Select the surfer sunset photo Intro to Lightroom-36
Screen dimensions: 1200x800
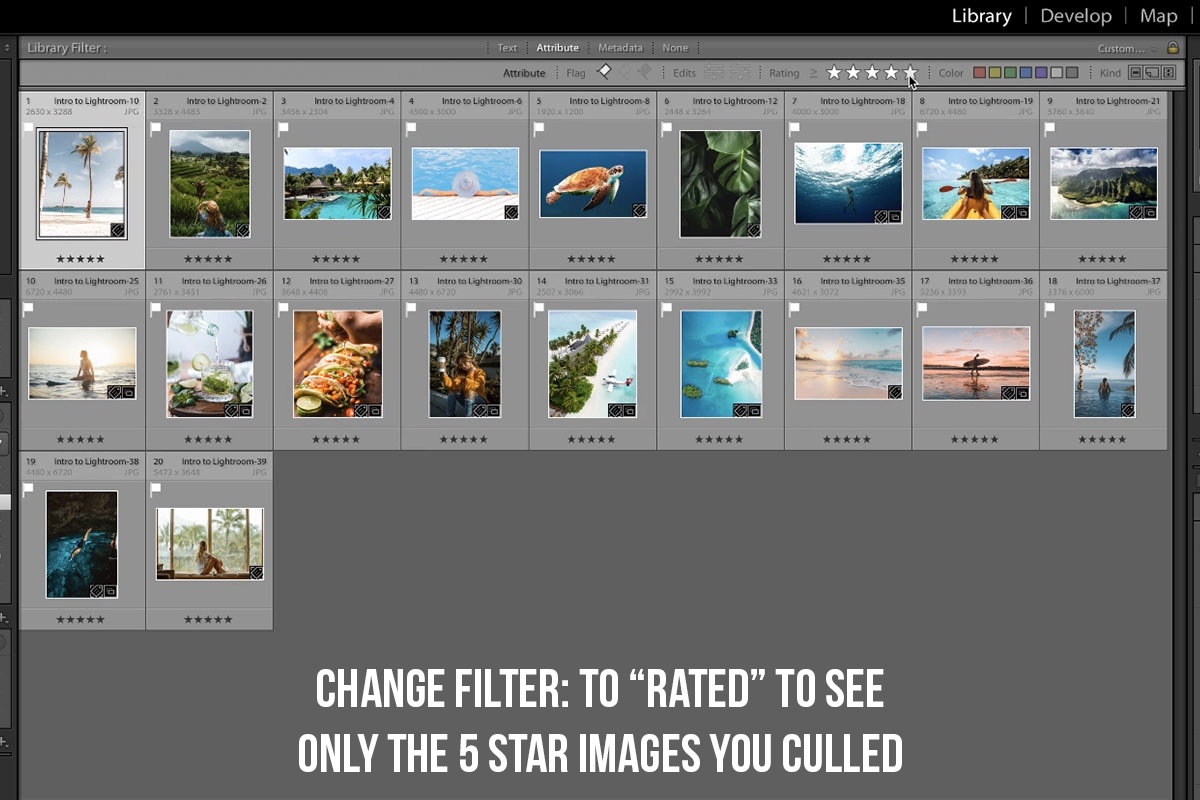point(976,364)
